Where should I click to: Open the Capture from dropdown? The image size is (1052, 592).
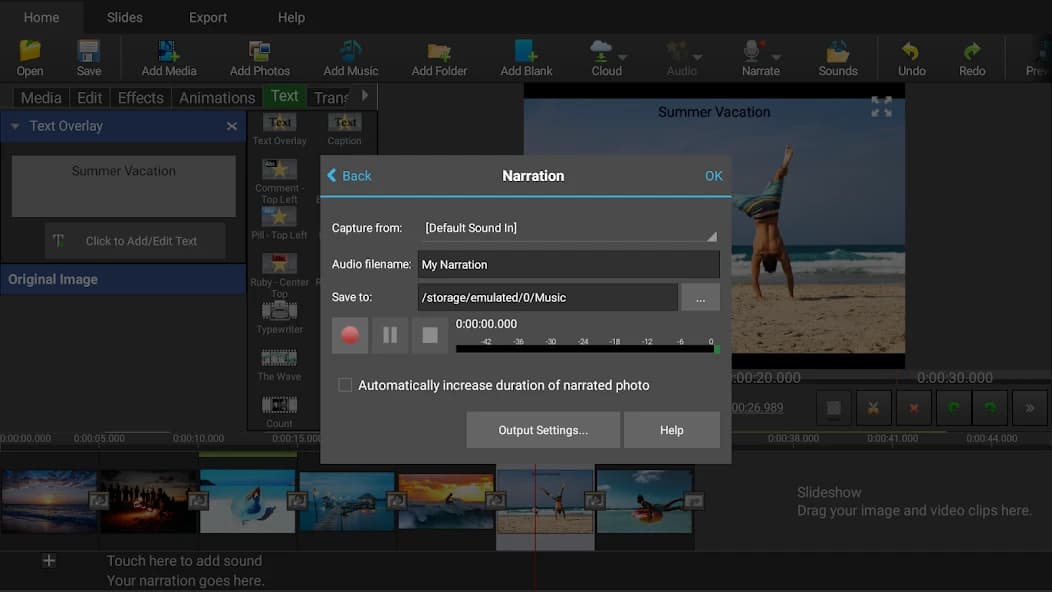[570, 229]
